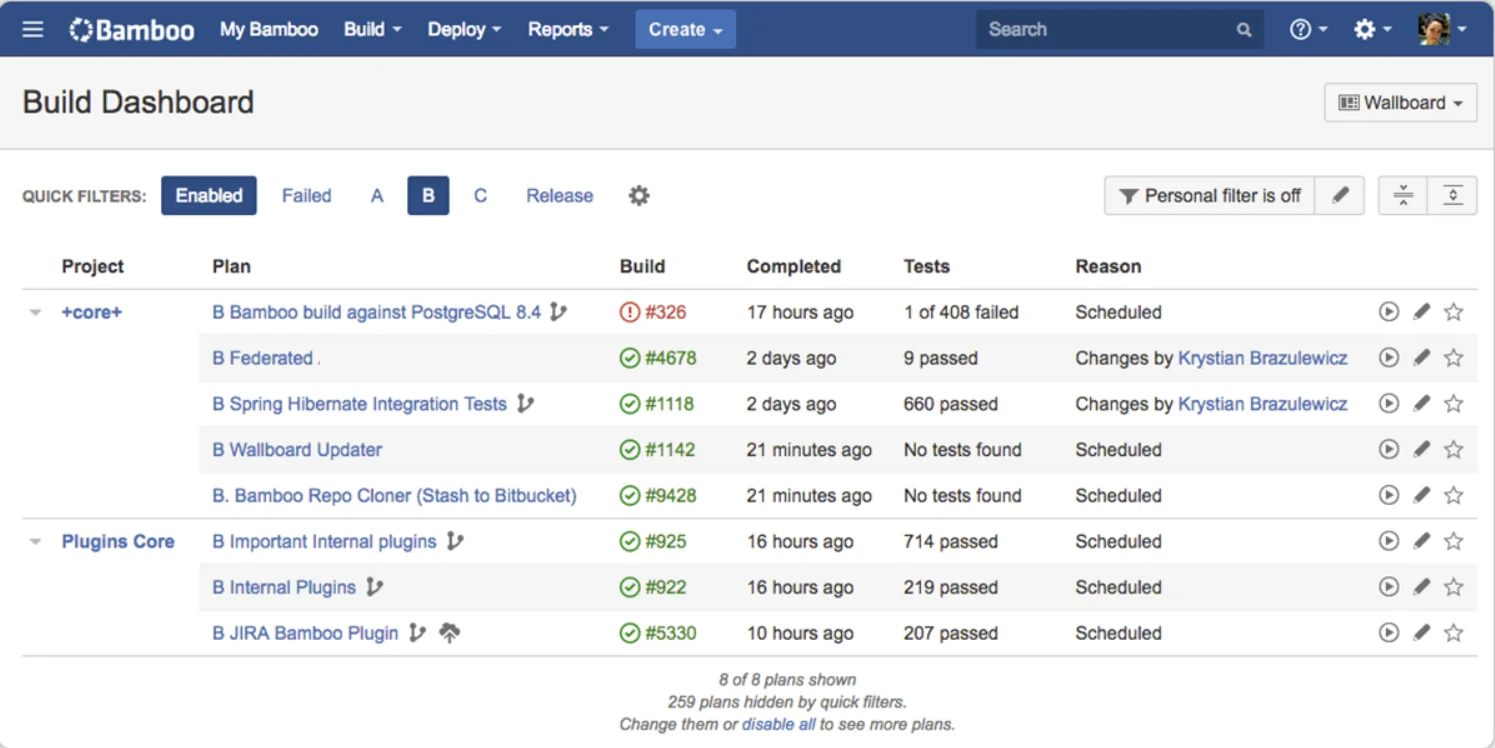The width and height of the screenshot is (1495, 748).
Task: Run the B Spring Hibernate Integration Tests plan
Action: click(1389, 404)
